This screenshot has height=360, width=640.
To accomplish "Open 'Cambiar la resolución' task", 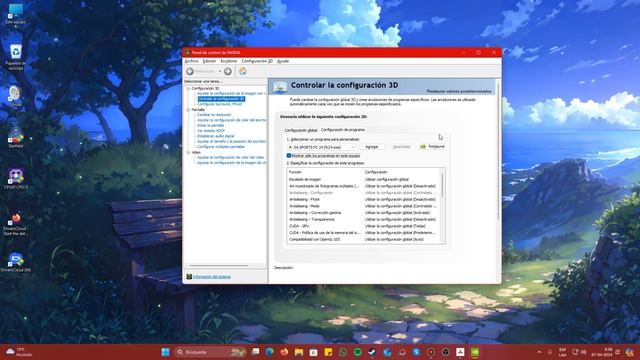I will (214, 115).
